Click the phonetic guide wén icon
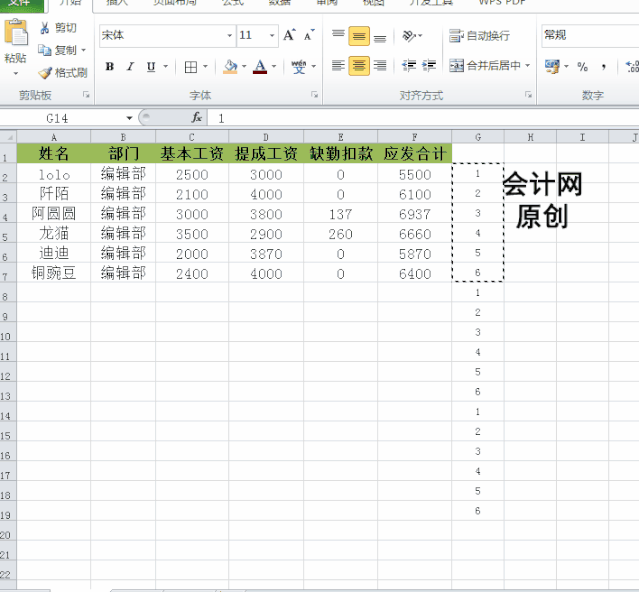 (x=299, y=66)
